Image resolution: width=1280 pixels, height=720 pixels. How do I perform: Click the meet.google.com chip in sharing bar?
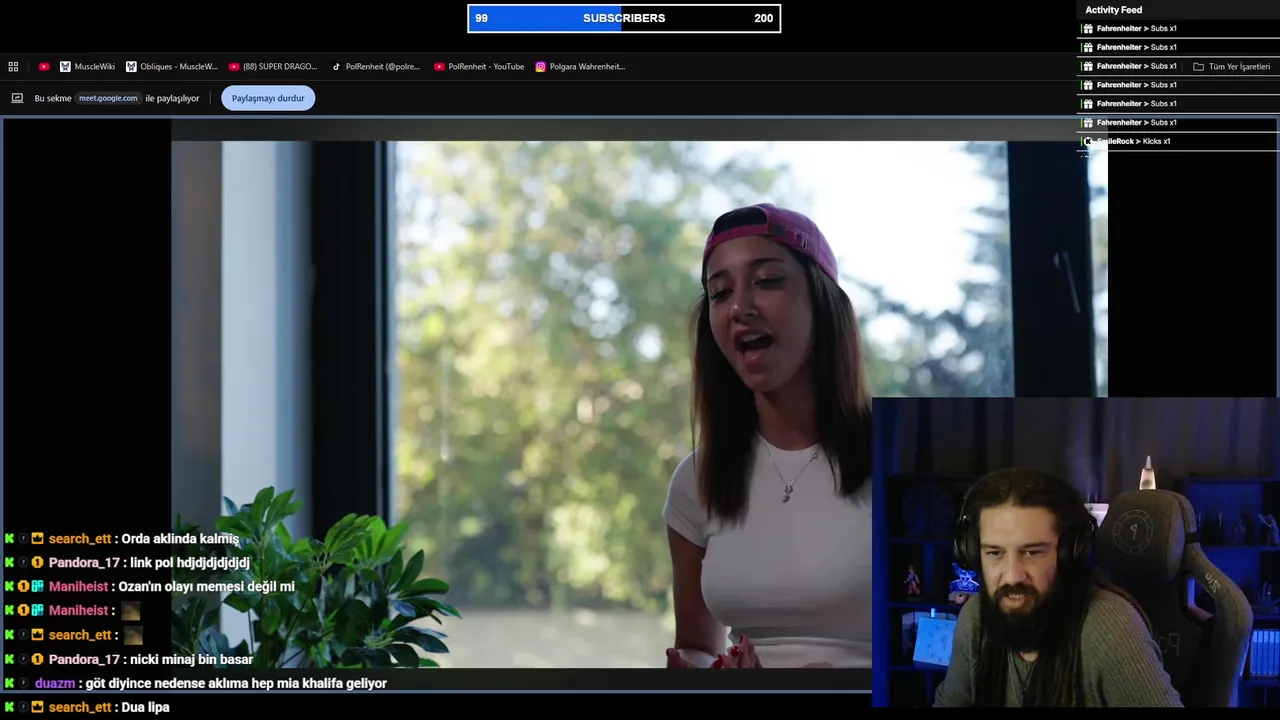point(108,98)
